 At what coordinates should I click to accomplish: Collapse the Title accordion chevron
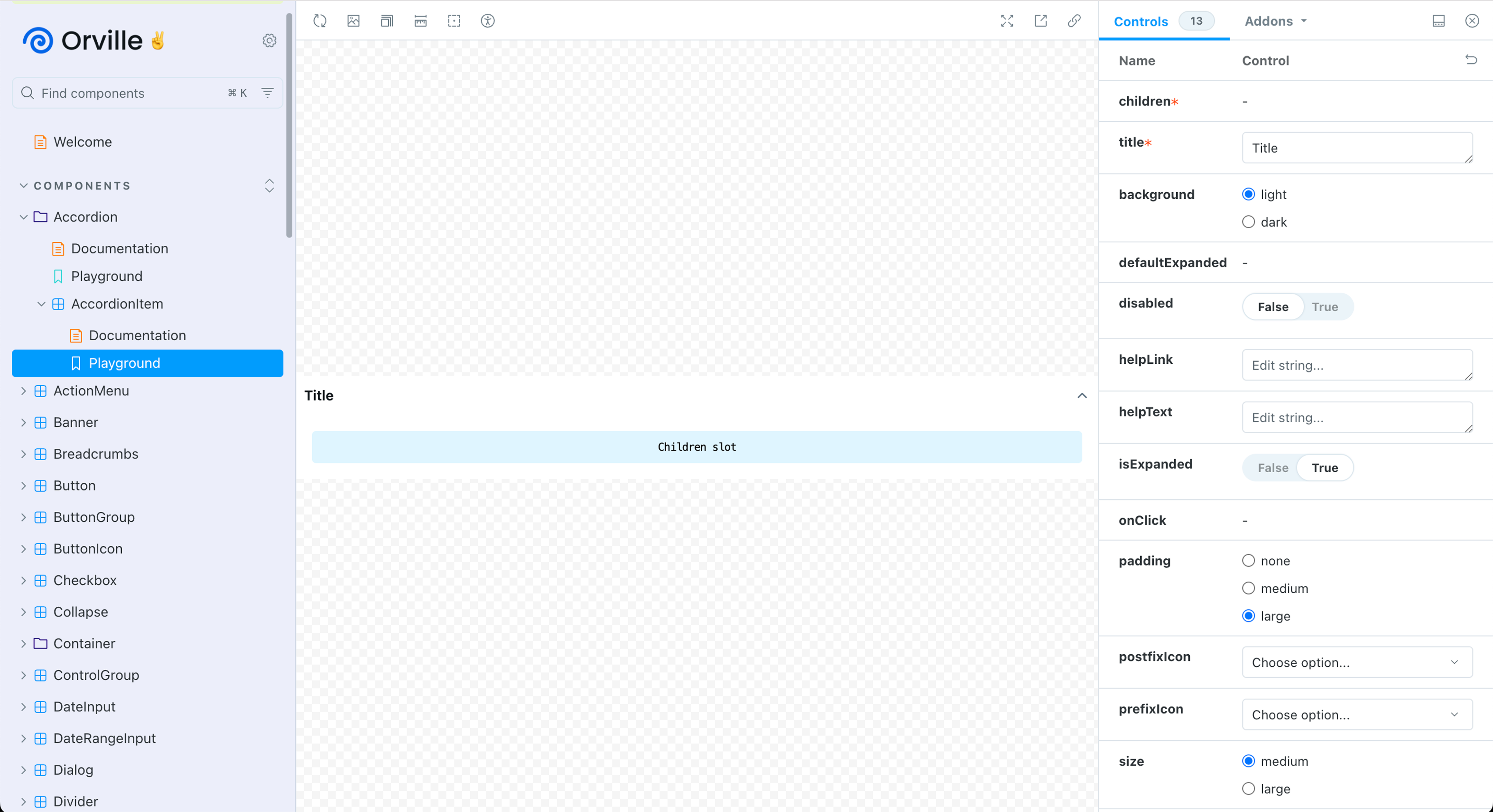[x=1082, y=396]
